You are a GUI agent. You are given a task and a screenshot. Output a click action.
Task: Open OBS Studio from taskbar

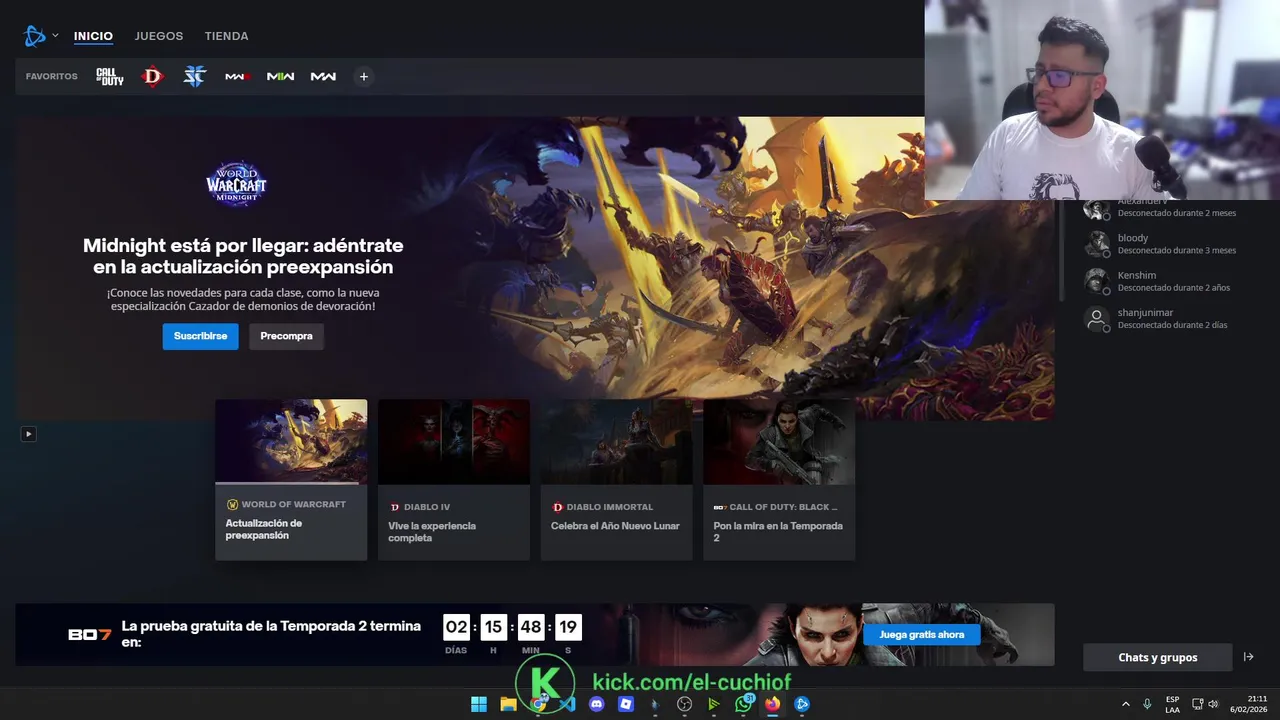point(684,704)
